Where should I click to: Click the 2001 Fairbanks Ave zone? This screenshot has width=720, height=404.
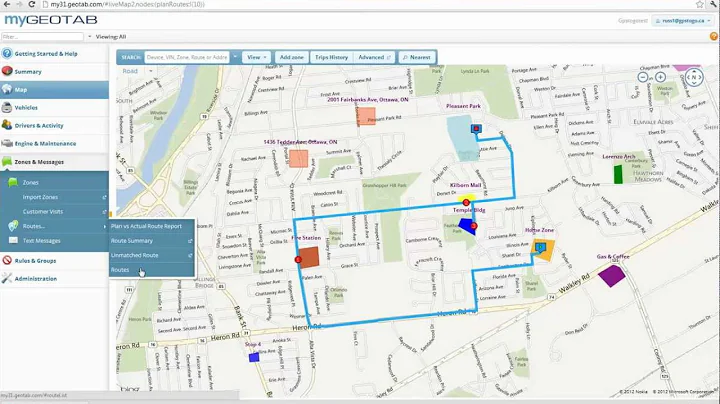point(366,116)
